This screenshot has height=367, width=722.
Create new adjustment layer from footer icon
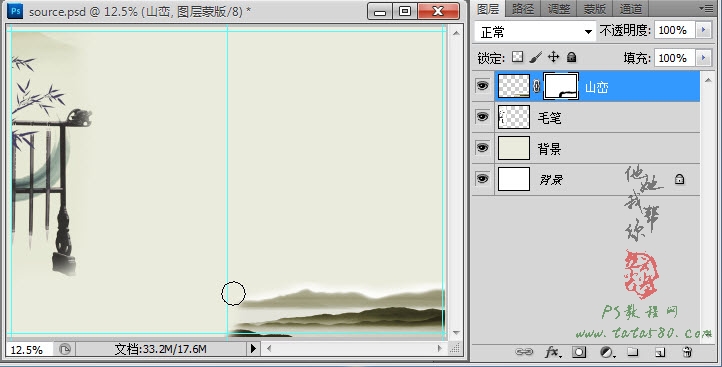pyautogui.click(x=607, y=352)
